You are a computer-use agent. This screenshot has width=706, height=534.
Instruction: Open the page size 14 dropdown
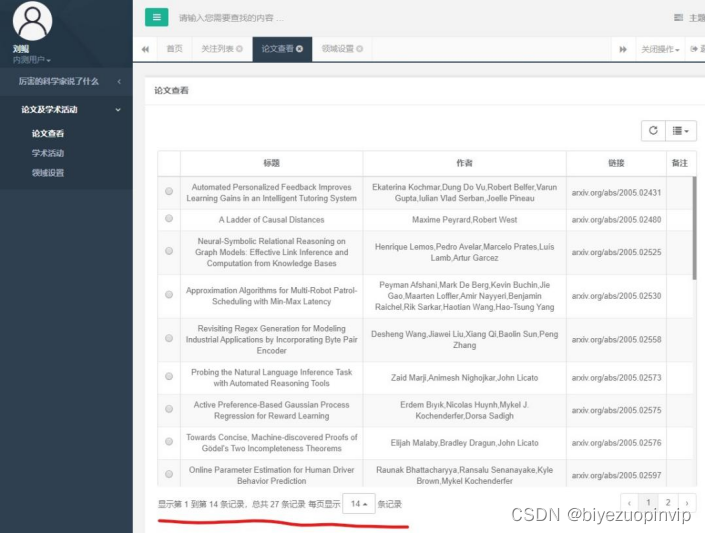[x=359, y=504]
